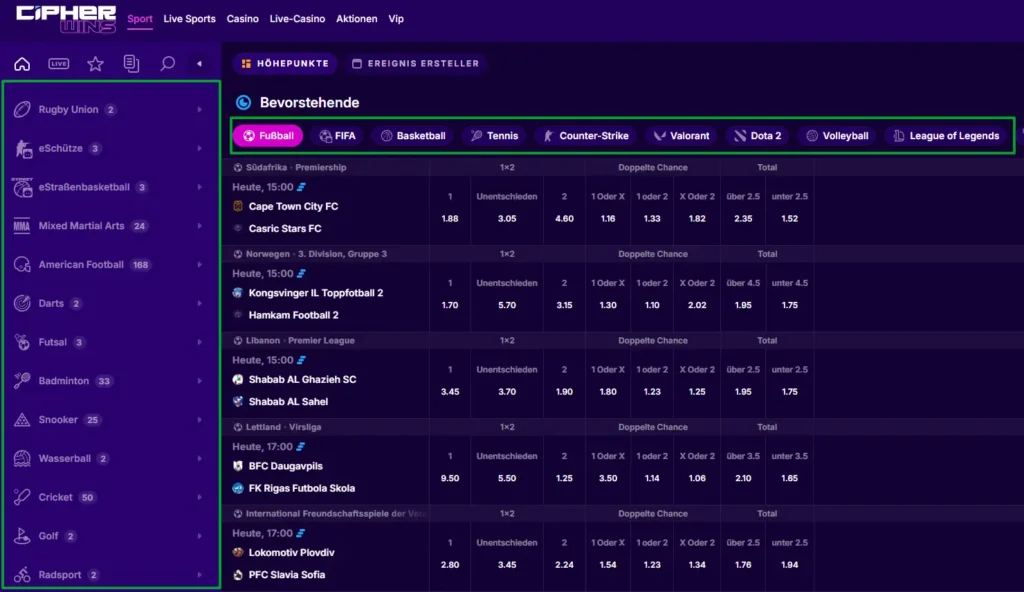1024x592 pixels.
Task: Click the Radsport bicycle icon
Action: click(x=22, y=574)
